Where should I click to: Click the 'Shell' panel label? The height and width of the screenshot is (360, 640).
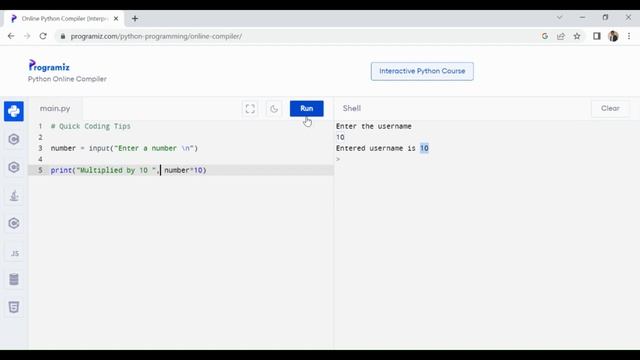(x=351, y=109)
